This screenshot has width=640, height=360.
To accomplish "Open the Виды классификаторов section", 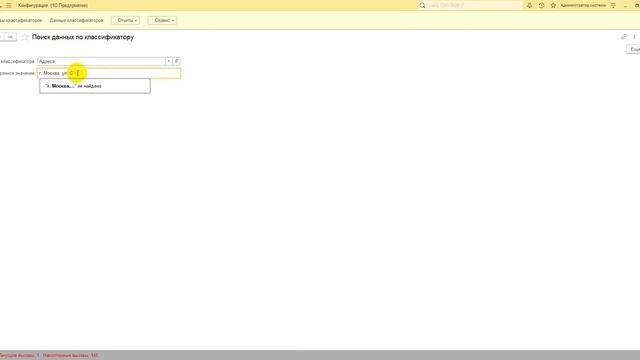I will (21, 20).
